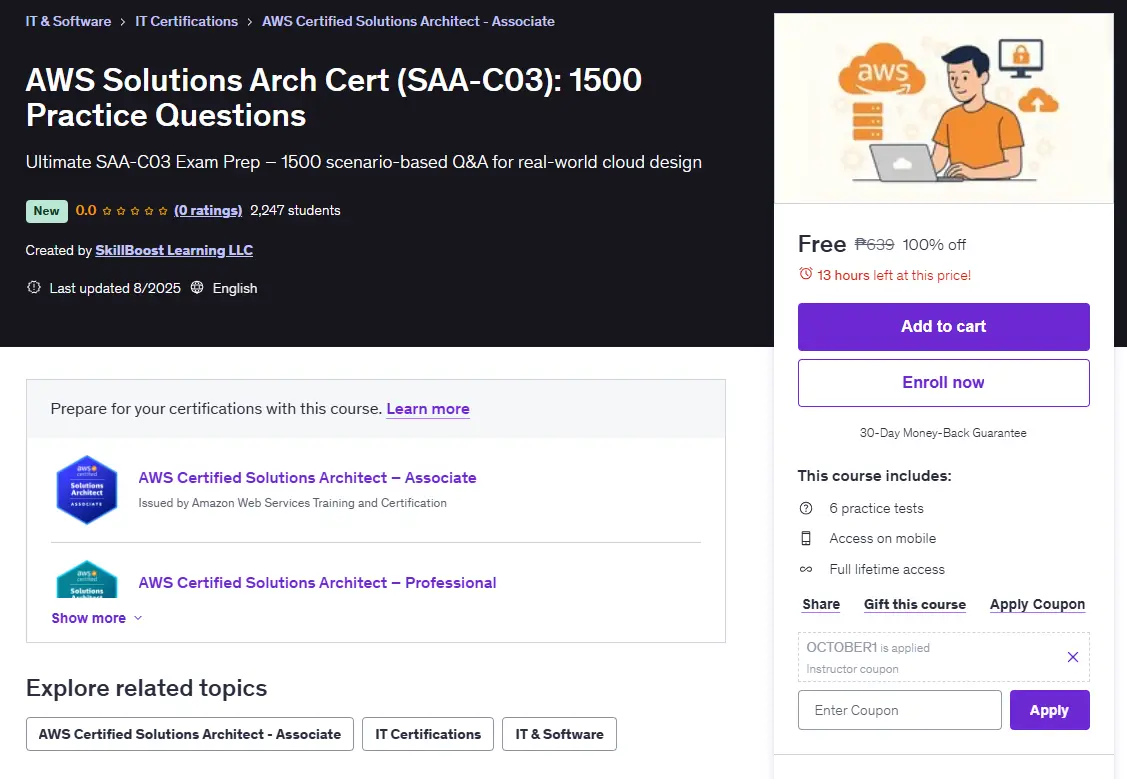Open AWS Certified Solutions Architect - Associate breadcrumb
Viewport: 1127px width, 779px height.
[x=408, y=22]
